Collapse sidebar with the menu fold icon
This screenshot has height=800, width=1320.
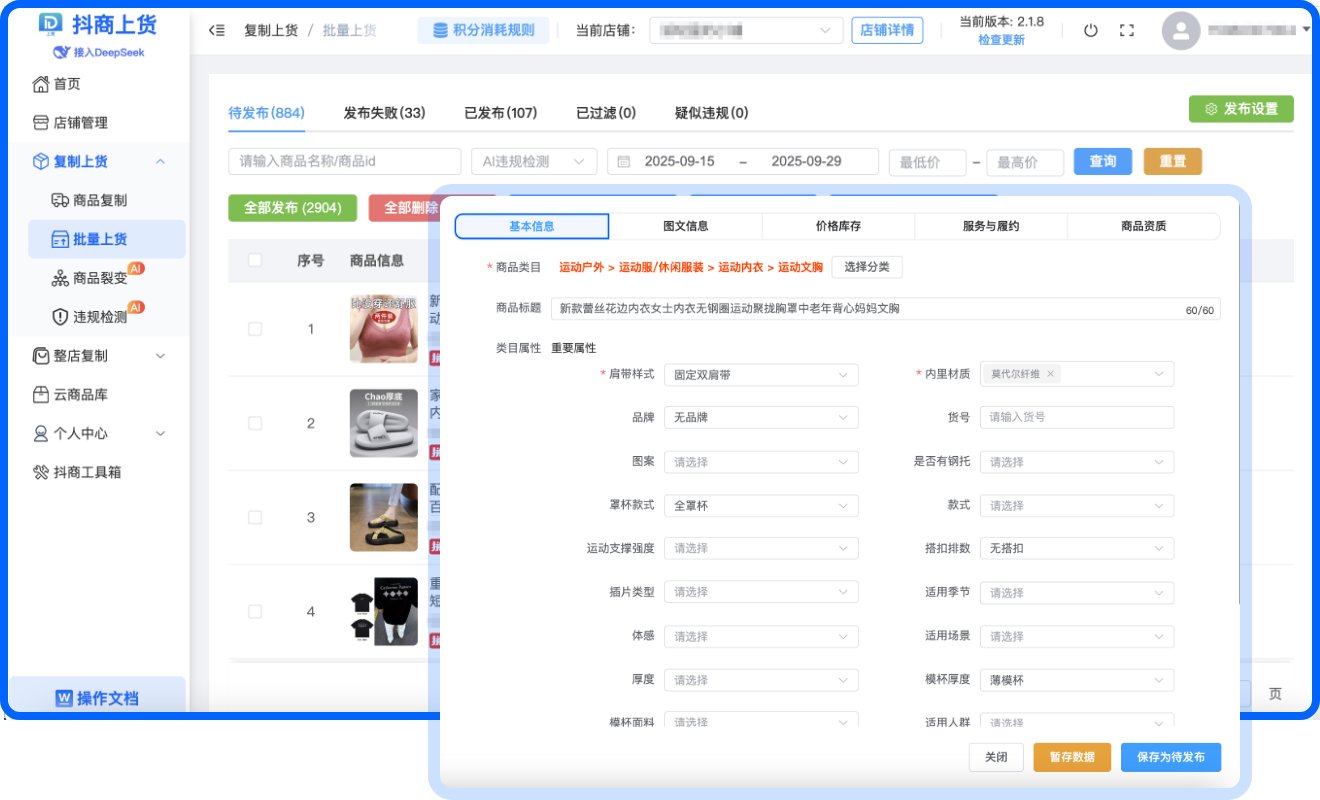click(x=216, y=30)
